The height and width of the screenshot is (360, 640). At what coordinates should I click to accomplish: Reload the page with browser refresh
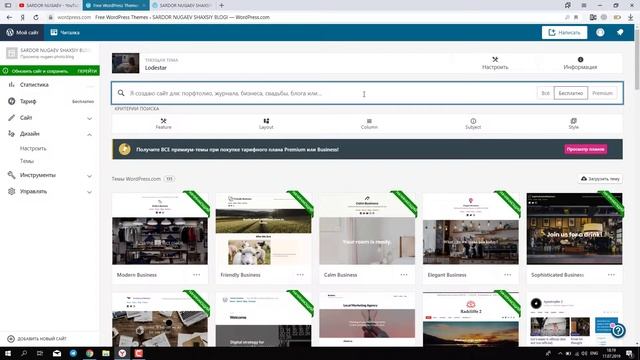click(36, 17)
